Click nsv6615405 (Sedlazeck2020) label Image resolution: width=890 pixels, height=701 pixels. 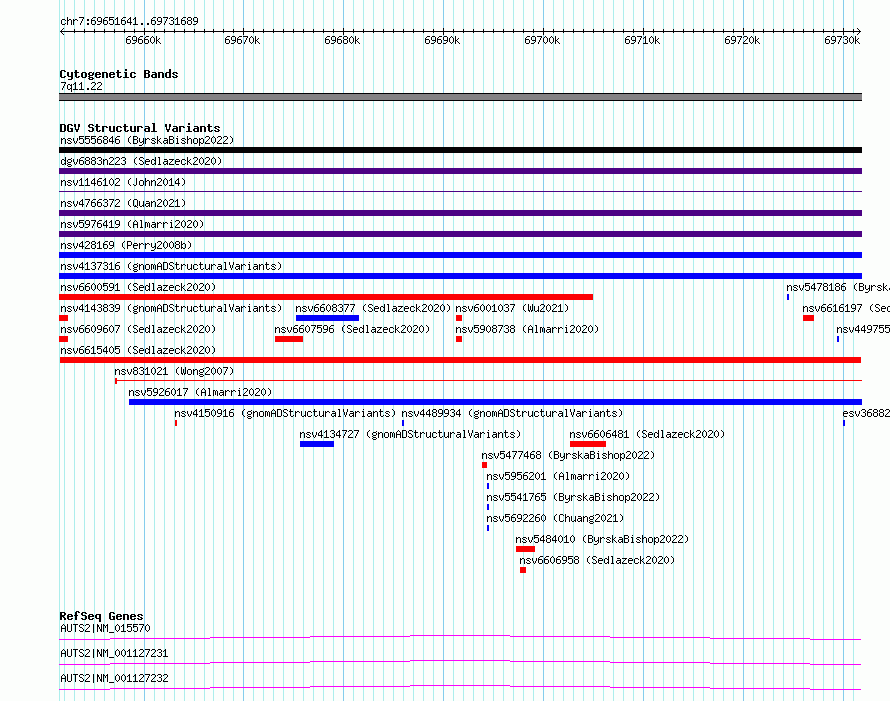point(138,350)
